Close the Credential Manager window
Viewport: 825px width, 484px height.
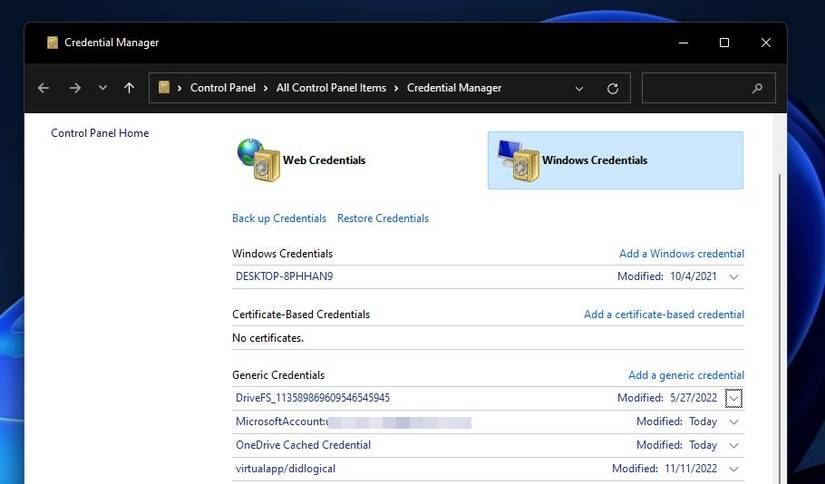(766, 43)
